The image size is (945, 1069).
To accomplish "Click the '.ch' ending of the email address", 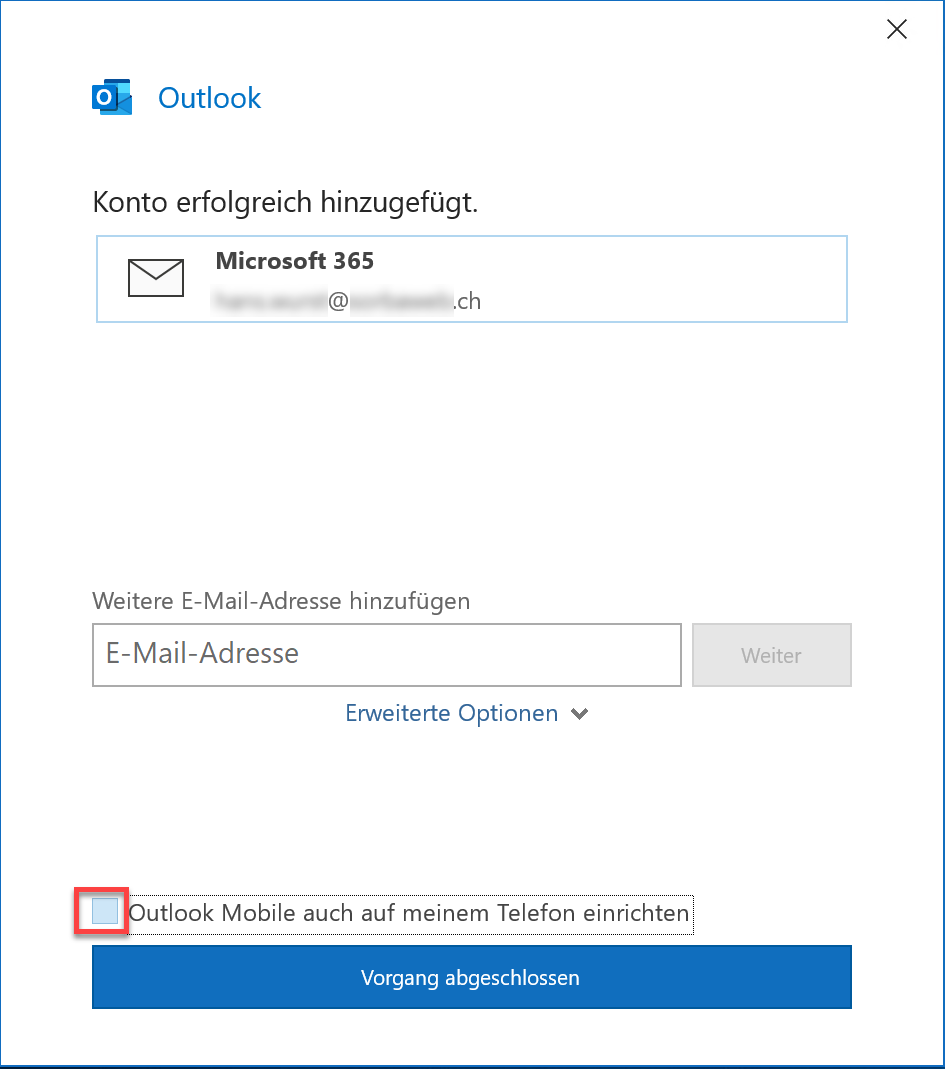I will [x=468, y=301].
